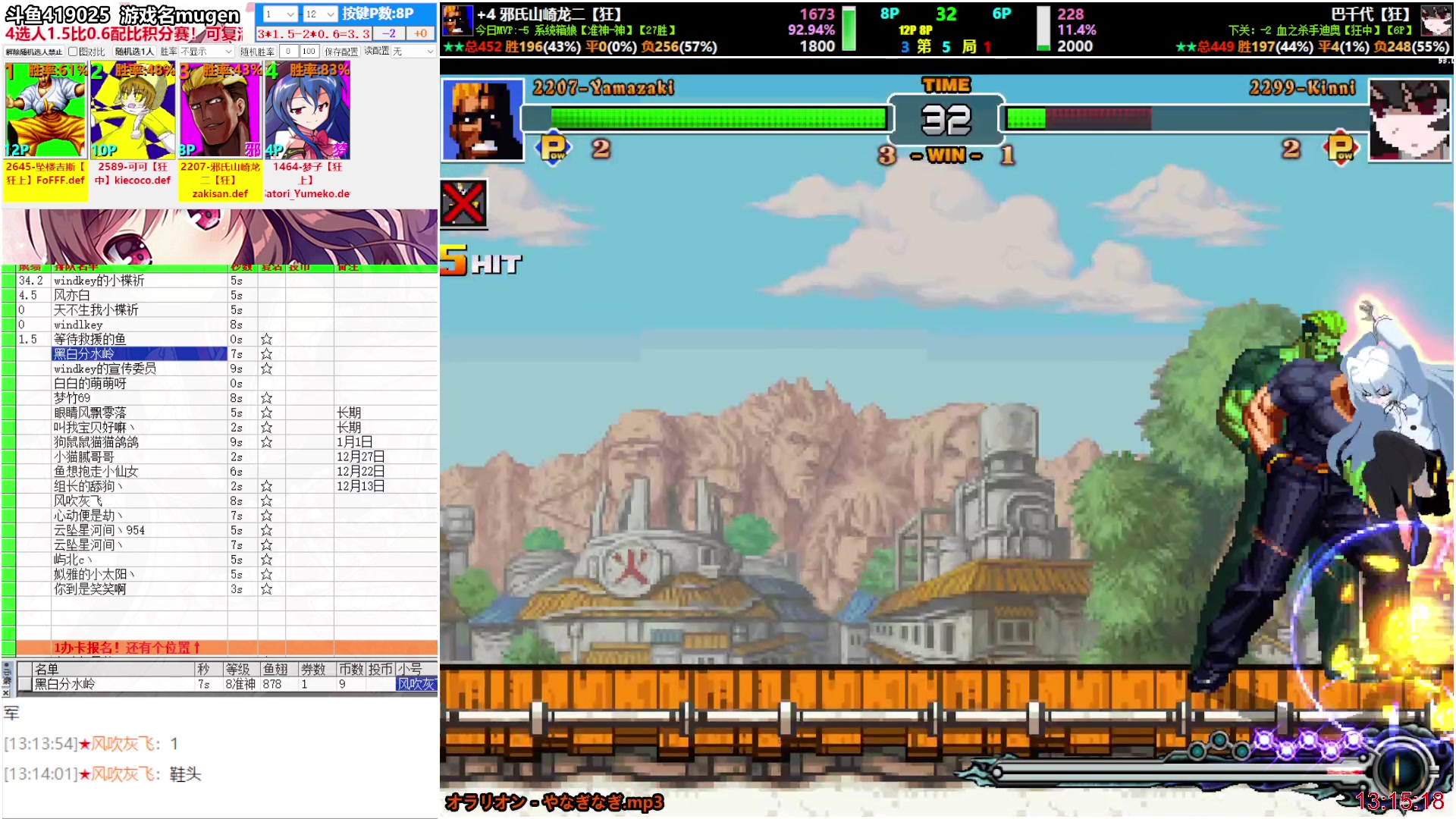Click the 鱼翅 column header
1456x819 pixels.
[x=278, y=669]
